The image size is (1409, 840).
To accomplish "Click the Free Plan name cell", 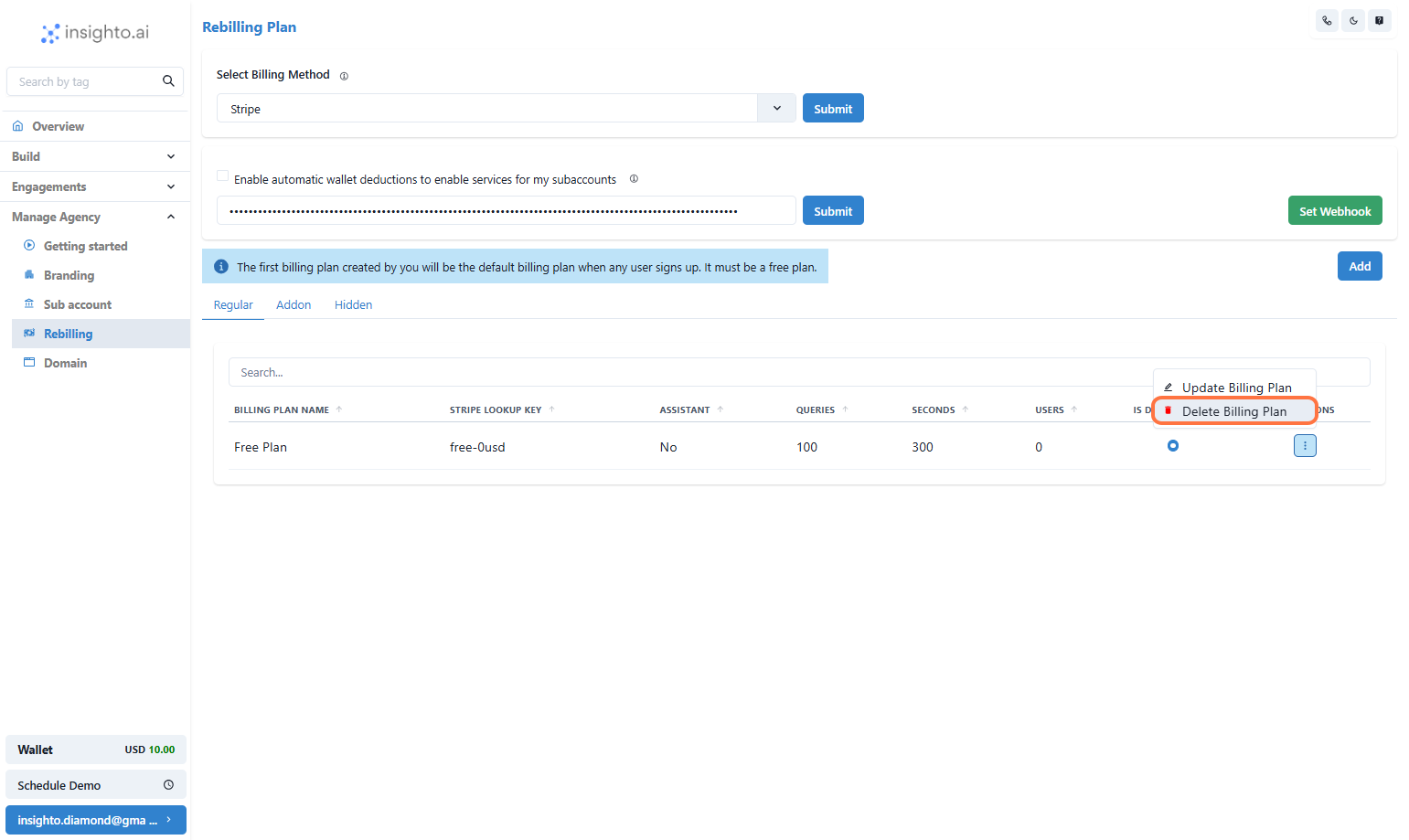I will [x=261, y=447].
